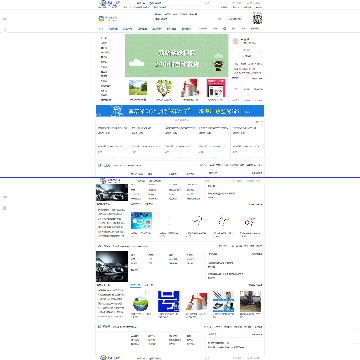Click the site logo in the header
Screen dimensions: 360x360
tap(108, 18)
